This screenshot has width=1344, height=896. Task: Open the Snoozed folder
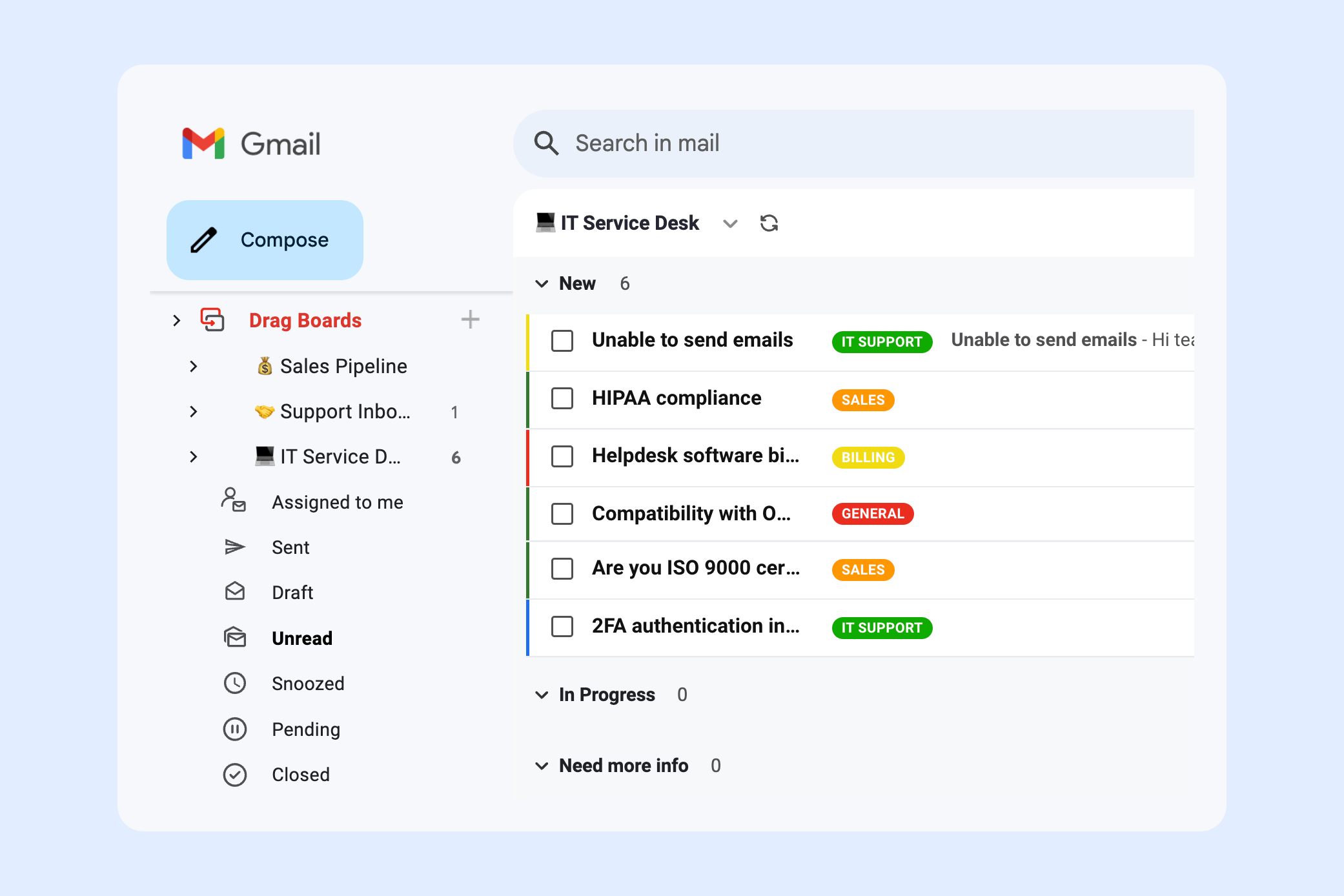308,684
